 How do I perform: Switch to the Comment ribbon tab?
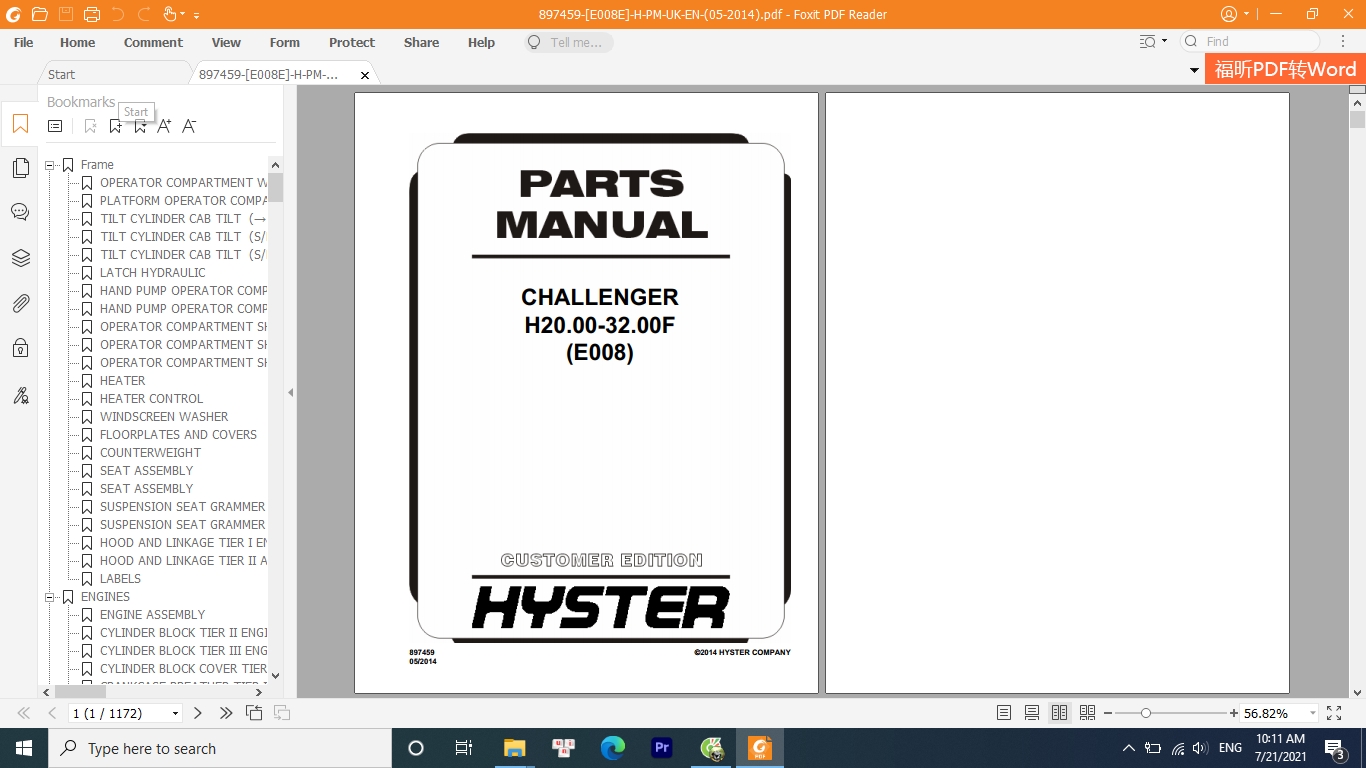point(153,42)
